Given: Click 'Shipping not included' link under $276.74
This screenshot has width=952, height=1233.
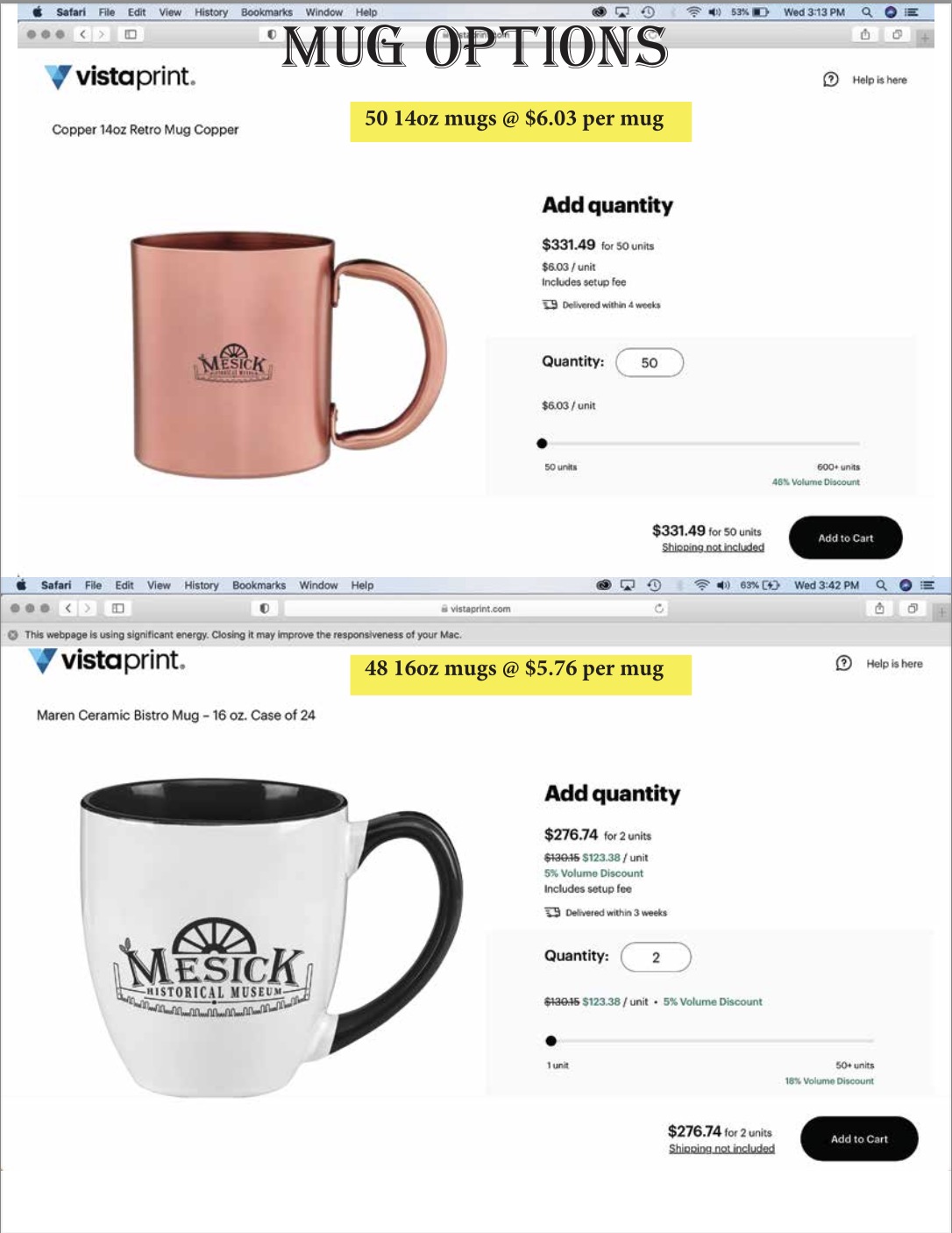Looking at the screenshot, I should [x=721, y=1149].
